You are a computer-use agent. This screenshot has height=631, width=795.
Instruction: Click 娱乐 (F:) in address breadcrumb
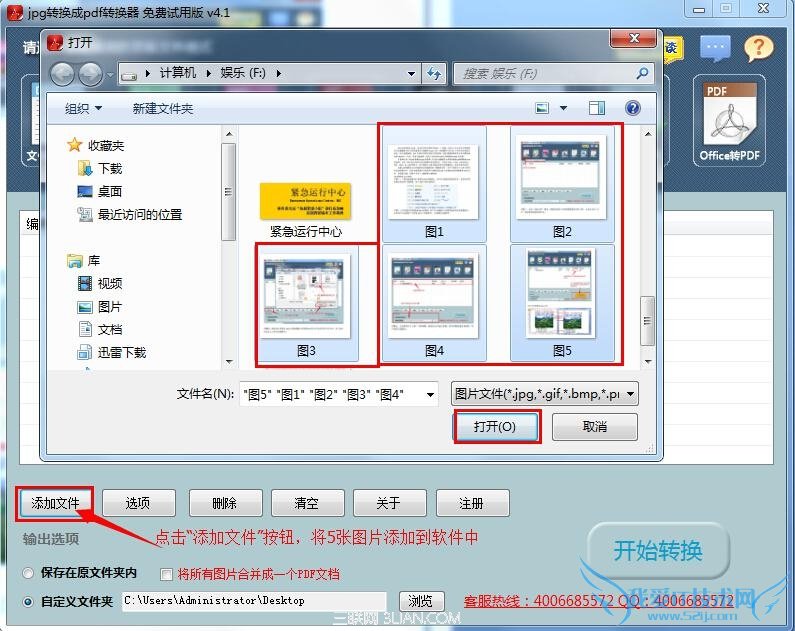[x=243, y=73]
